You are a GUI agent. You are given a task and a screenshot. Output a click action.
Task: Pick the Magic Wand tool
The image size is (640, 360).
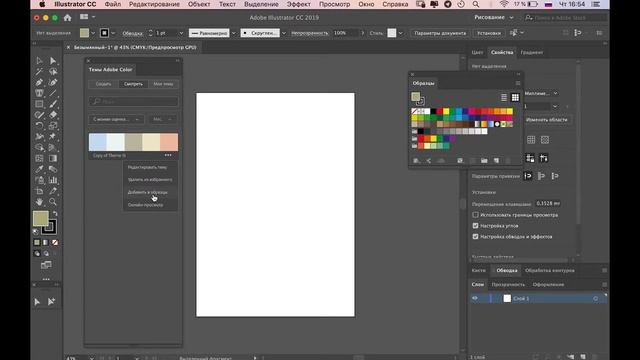pyautogui.click(x=39, y=72)
